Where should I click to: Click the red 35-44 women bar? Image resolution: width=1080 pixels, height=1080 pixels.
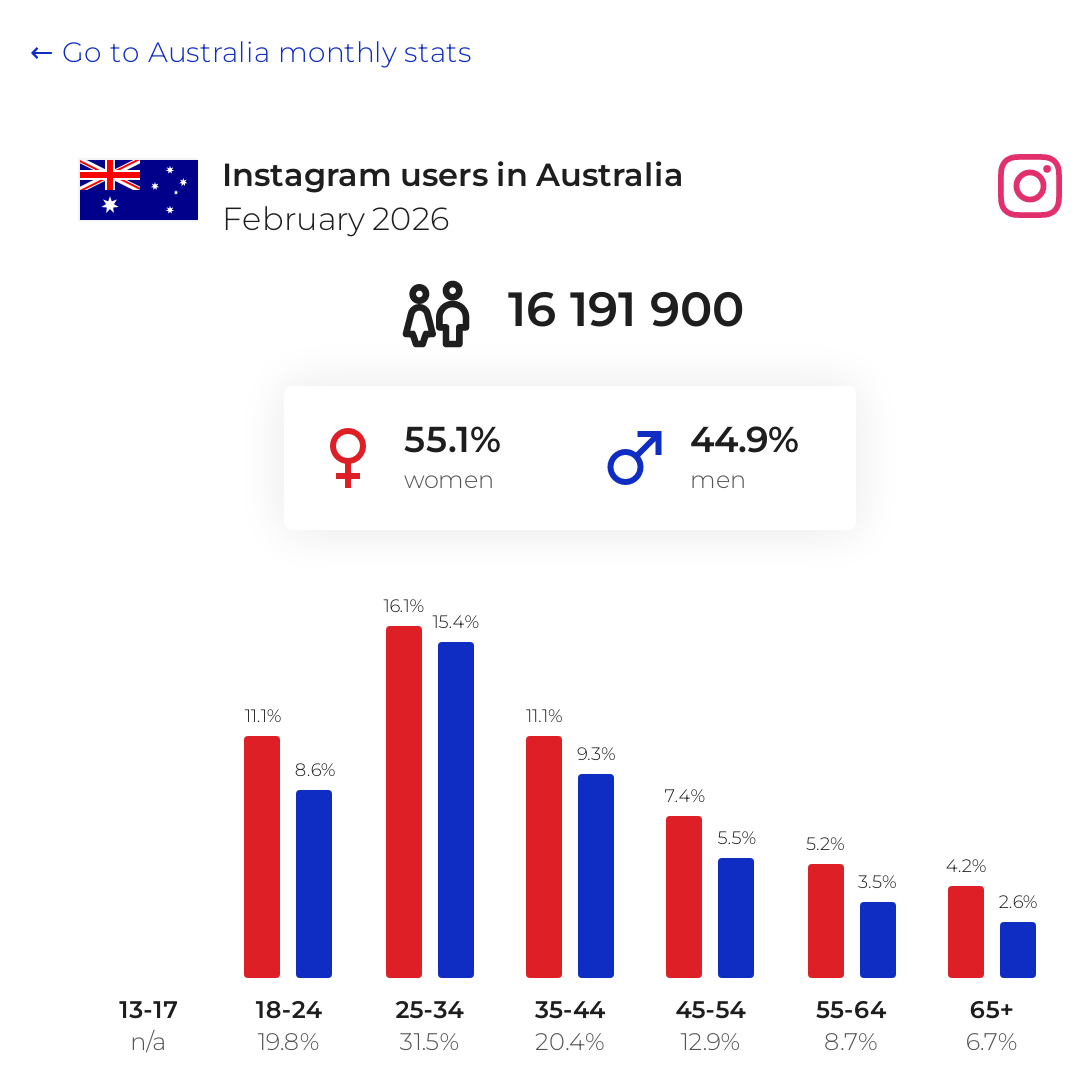(x=544, y=857)
